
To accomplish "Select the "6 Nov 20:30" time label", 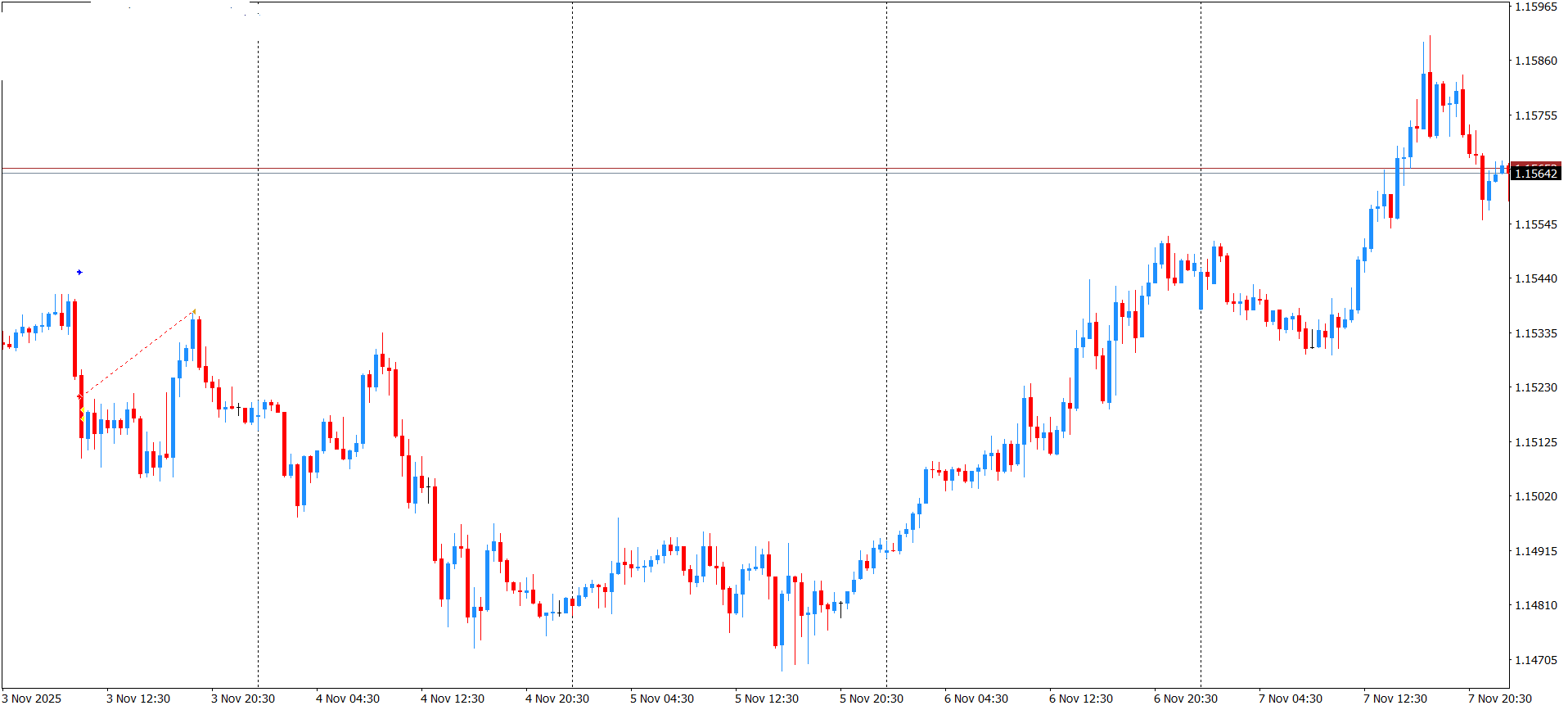I will coord(1186,699).
